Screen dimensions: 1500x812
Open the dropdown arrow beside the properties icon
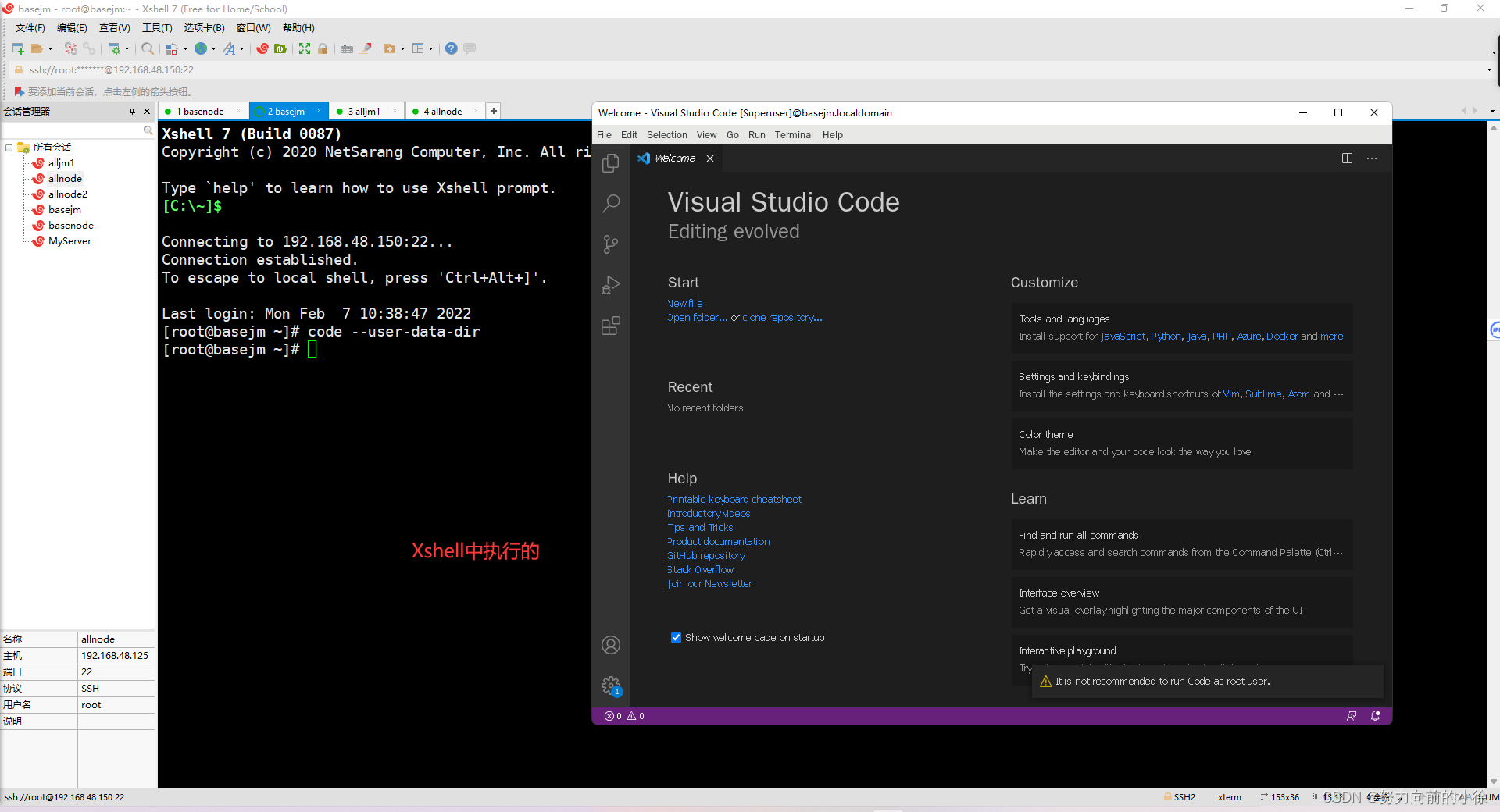[127, 48]
